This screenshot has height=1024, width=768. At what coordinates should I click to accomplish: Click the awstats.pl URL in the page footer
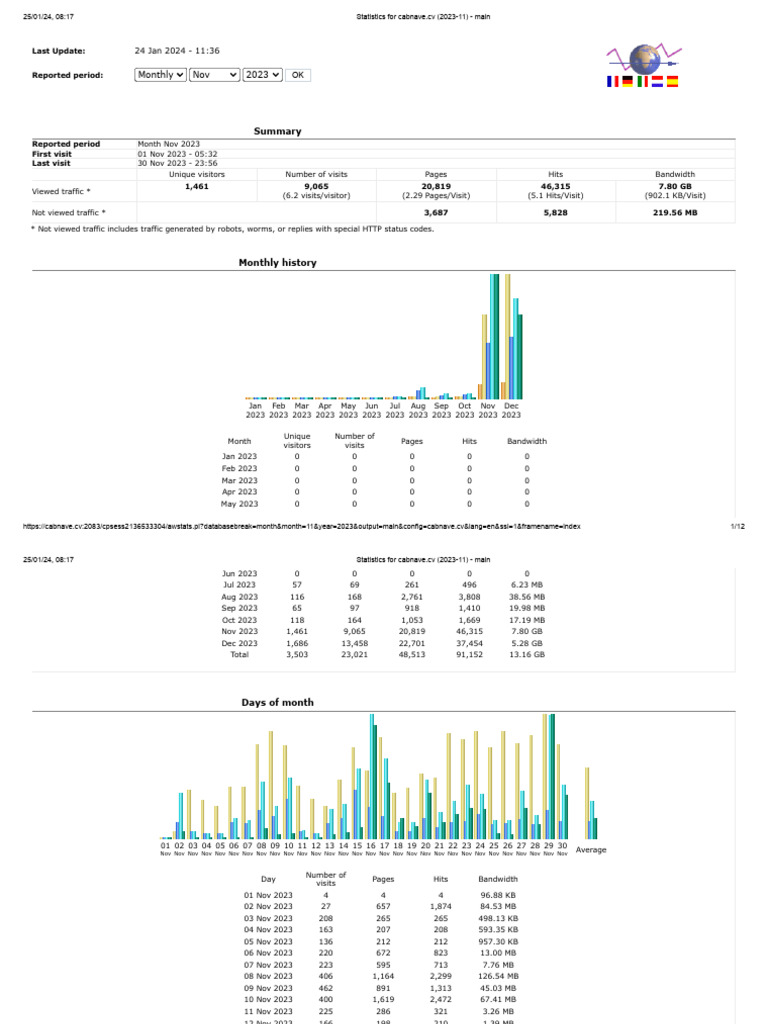[302, 526]
